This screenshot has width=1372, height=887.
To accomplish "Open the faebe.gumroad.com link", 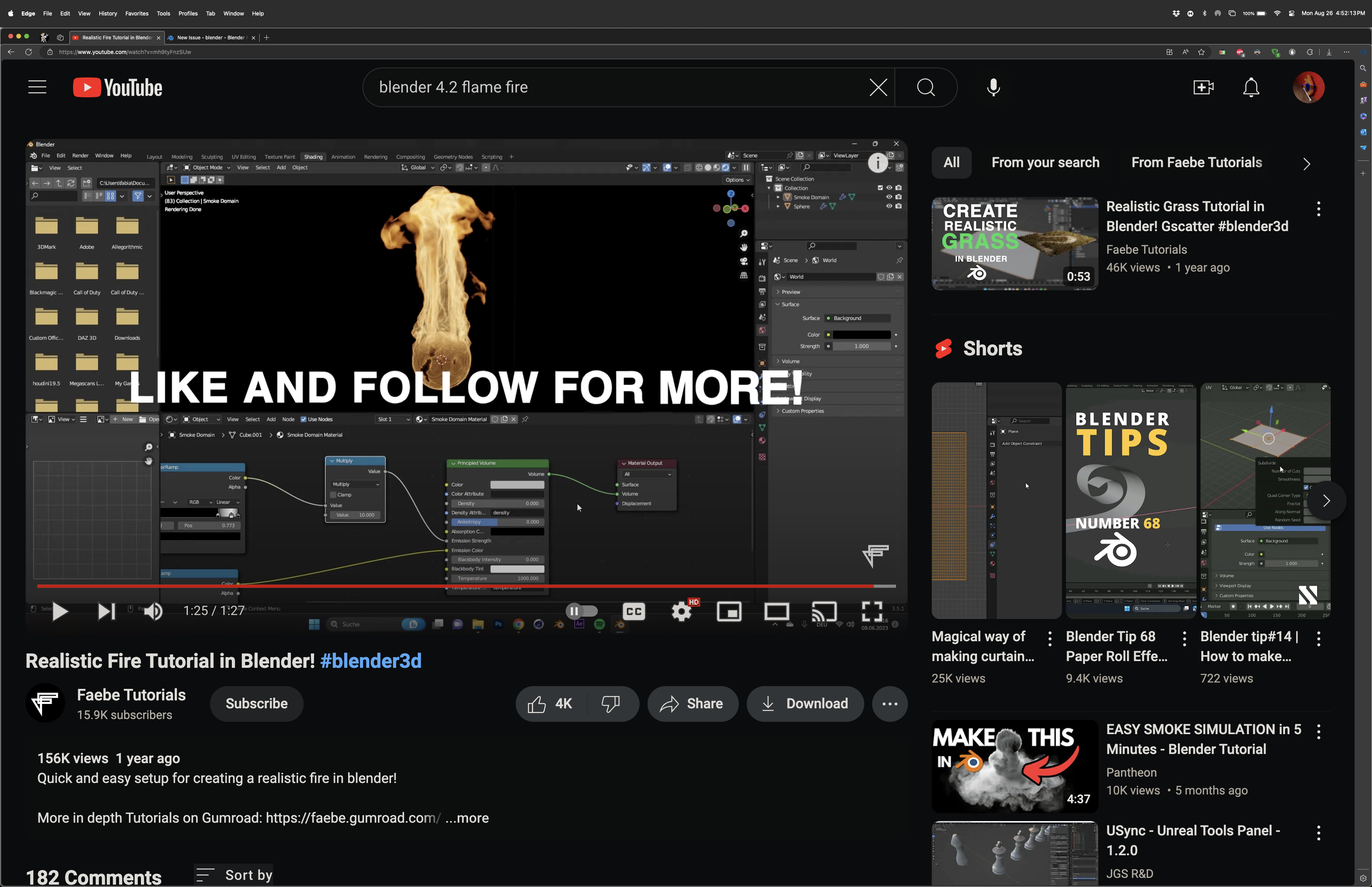I will pos(353,818).
